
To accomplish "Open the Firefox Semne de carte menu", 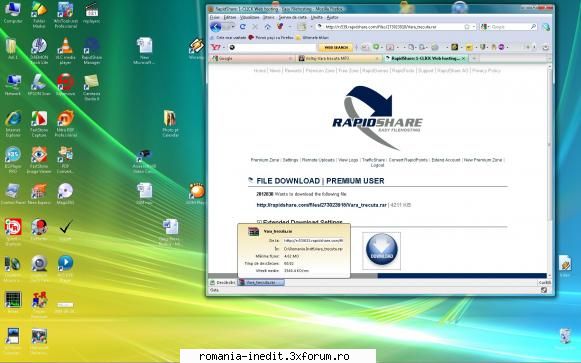I will 292,17.
